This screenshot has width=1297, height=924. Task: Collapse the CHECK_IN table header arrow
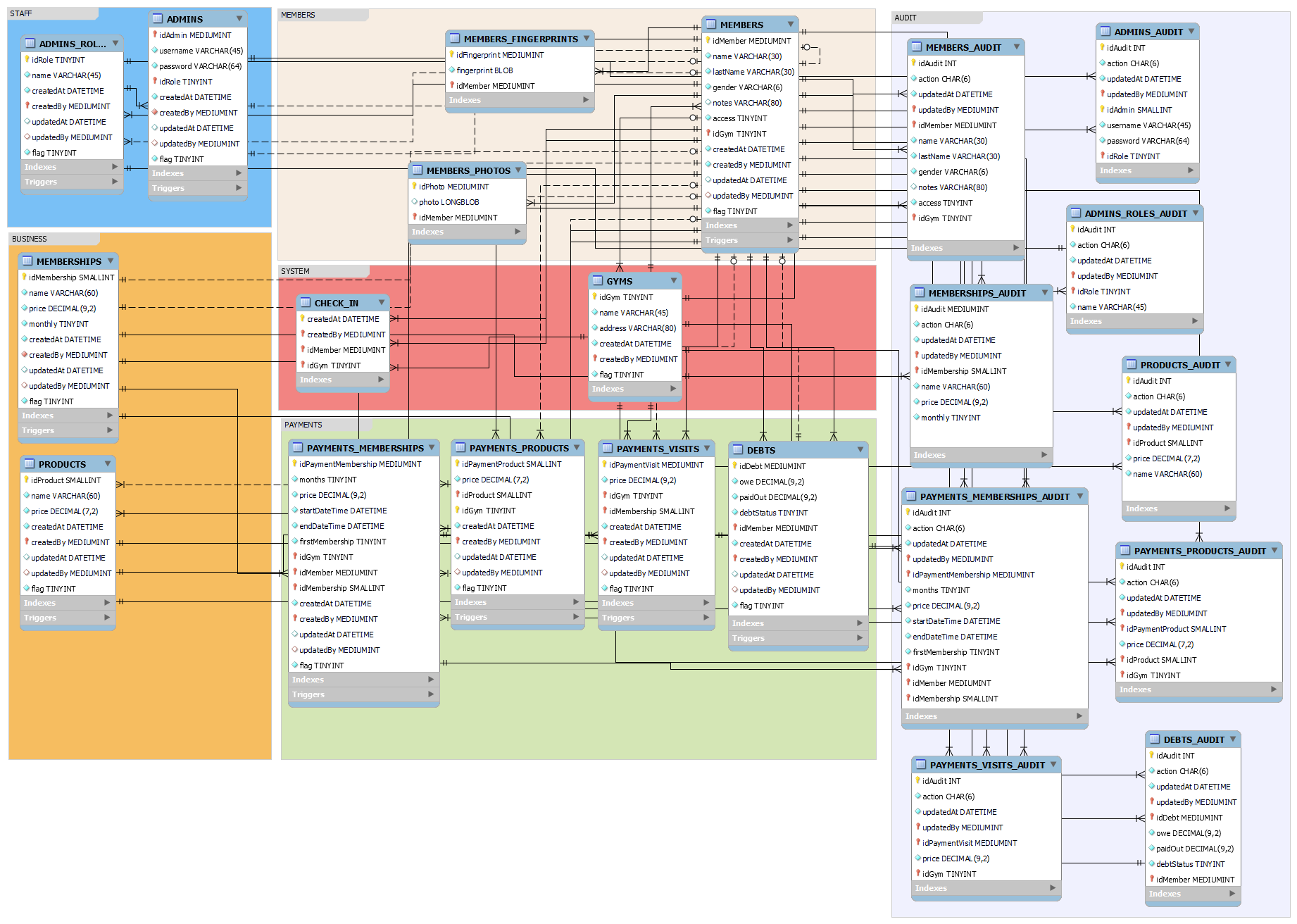click(382, 302)
